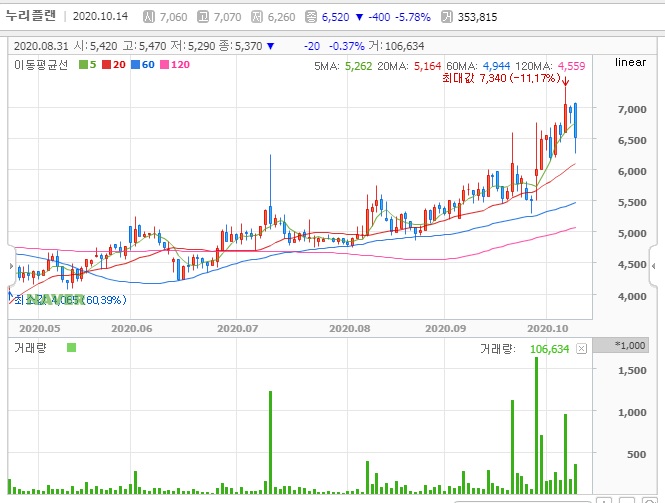Image resolution: width=665 pixels, height=503 pixels.
Task: Click the low price icon beside 6,260
Action: coord(257,17)
